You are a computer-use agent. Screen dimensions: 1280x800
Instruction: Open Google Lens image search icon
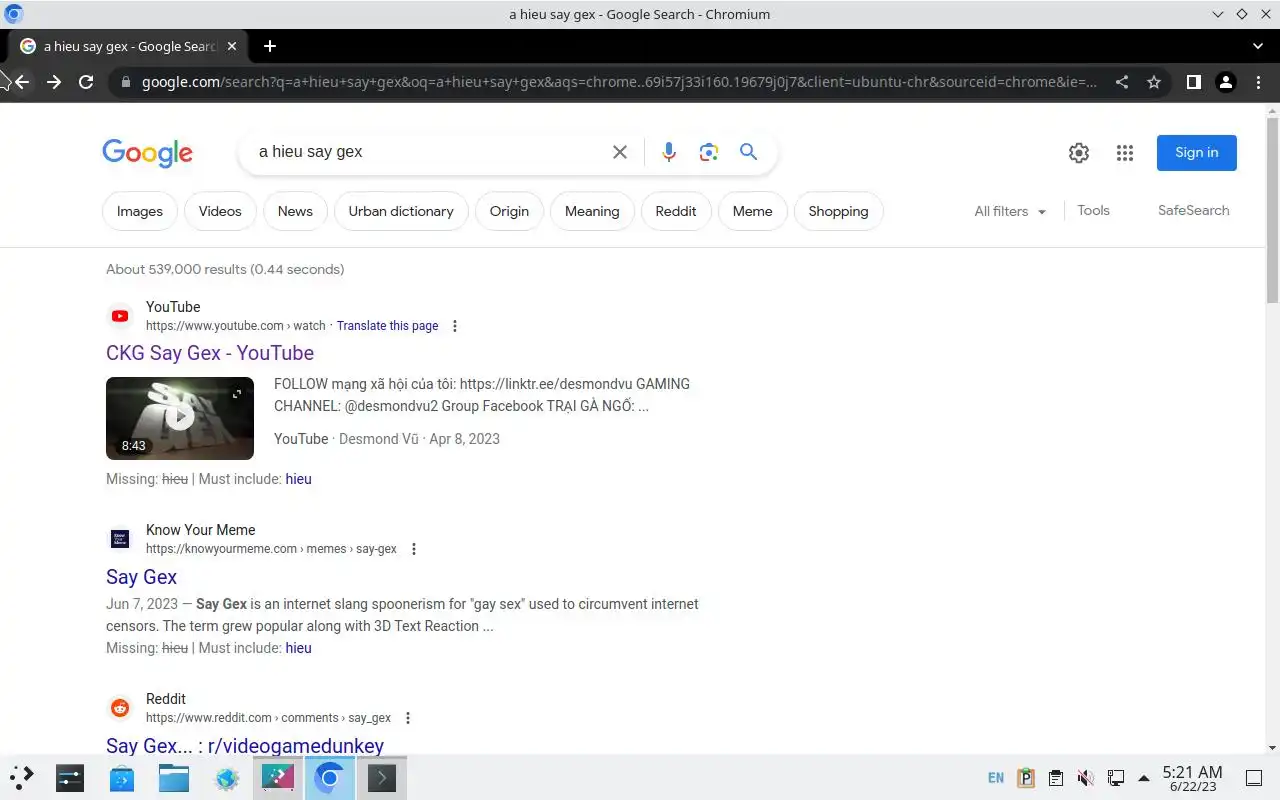(709, 152)
